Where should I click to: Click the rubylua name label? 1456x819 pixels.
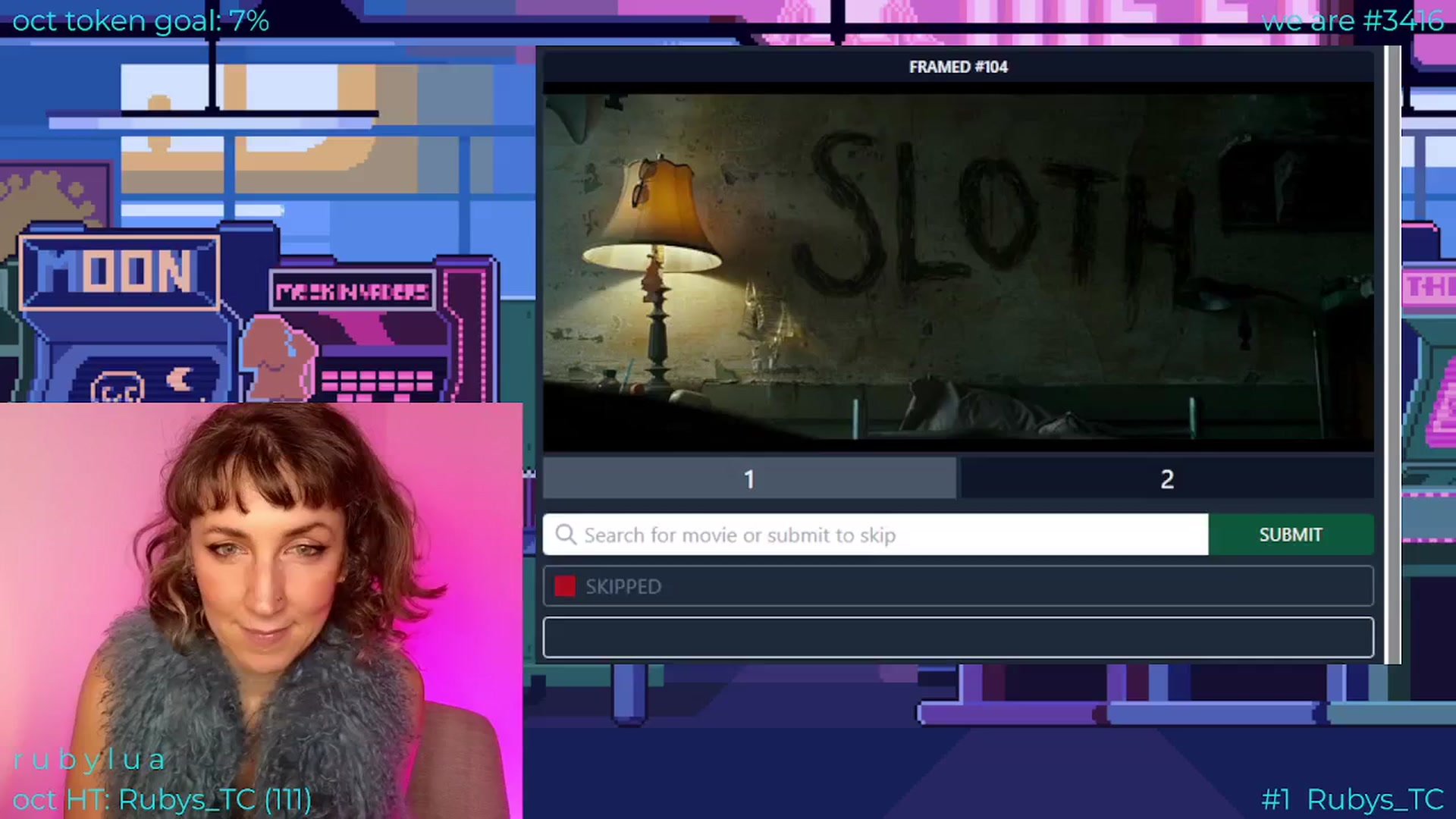pos(89,759)
